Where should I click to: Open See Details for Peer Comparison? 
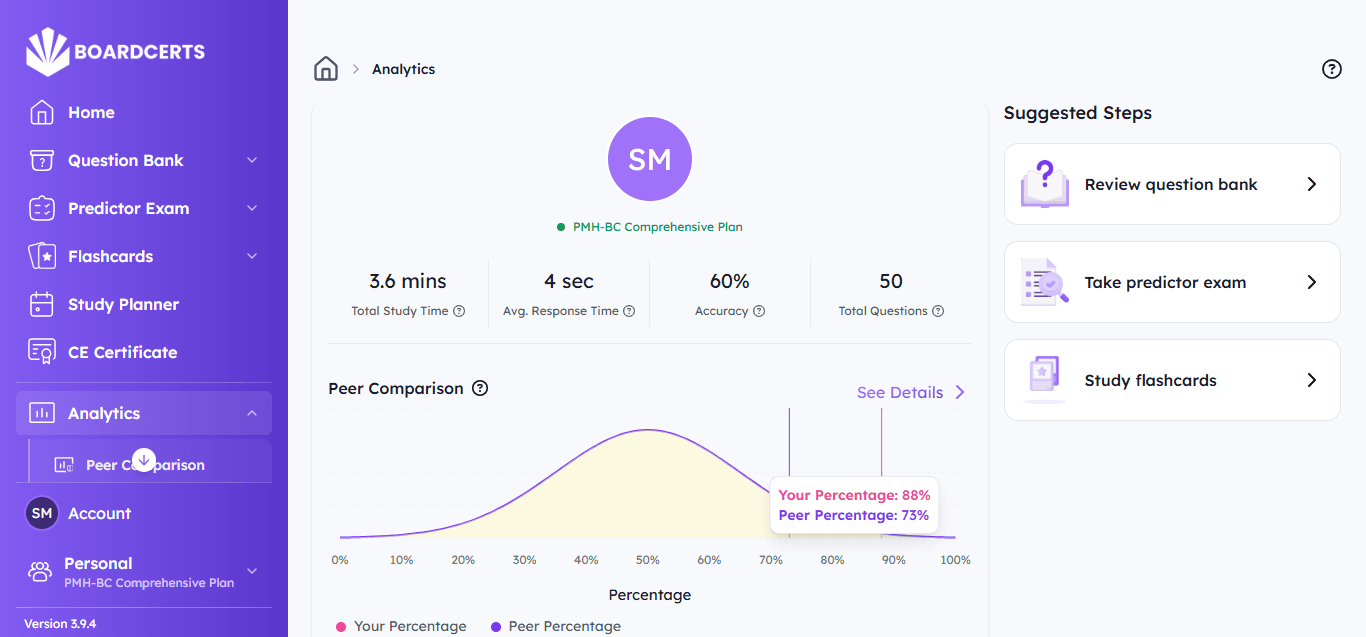[x=899, y=392]
